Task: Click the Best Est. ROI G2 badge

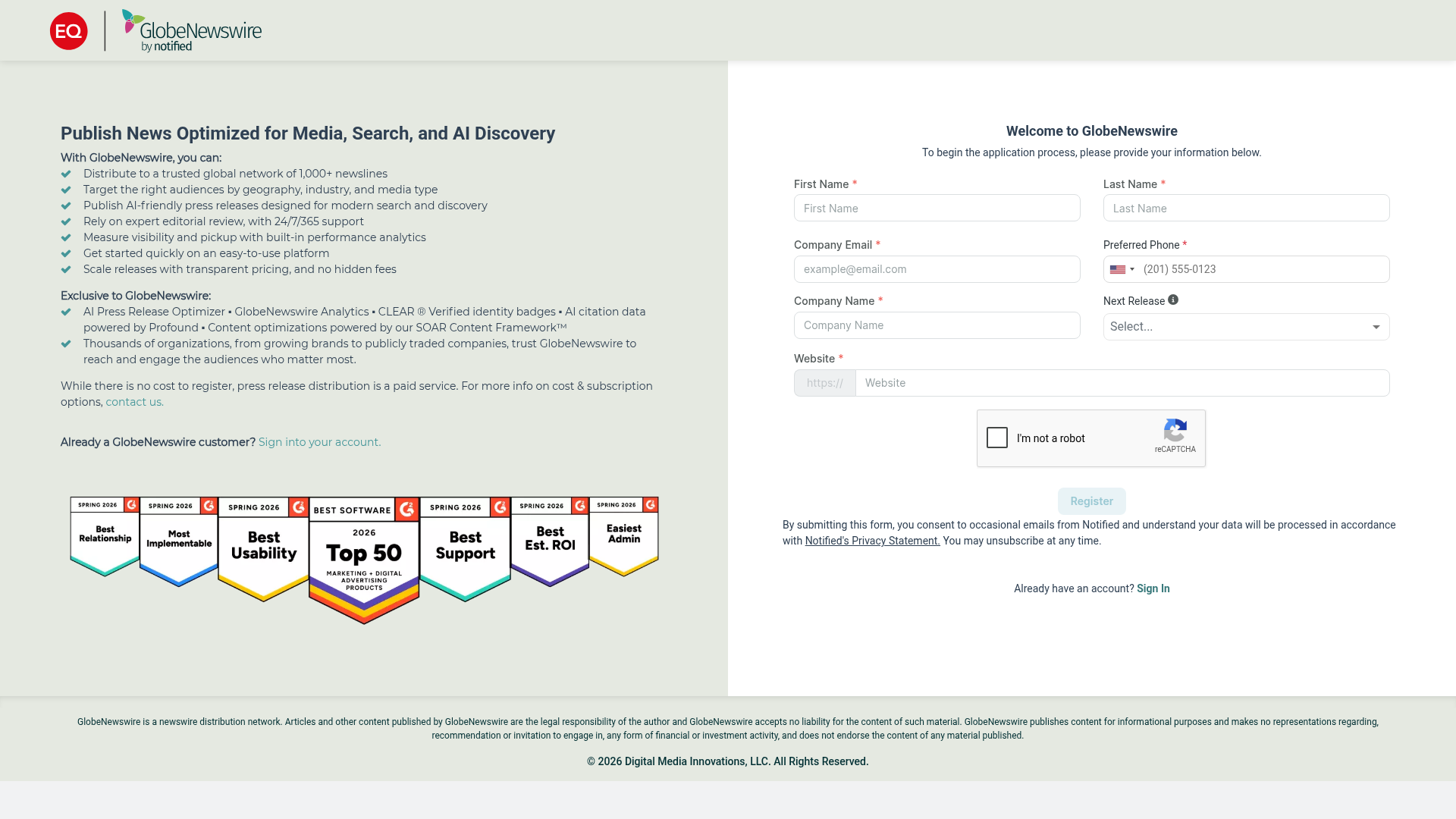Action: (x=550, y=541)
